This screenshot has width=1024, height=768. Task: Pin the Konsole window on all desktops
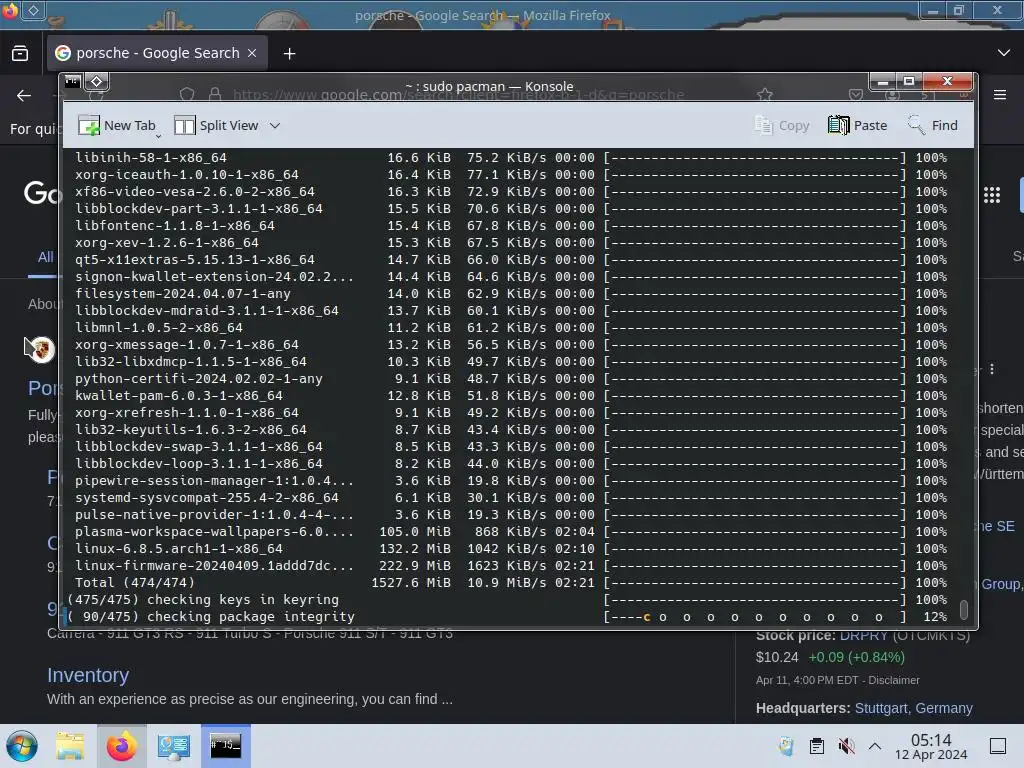coord(97,82)
